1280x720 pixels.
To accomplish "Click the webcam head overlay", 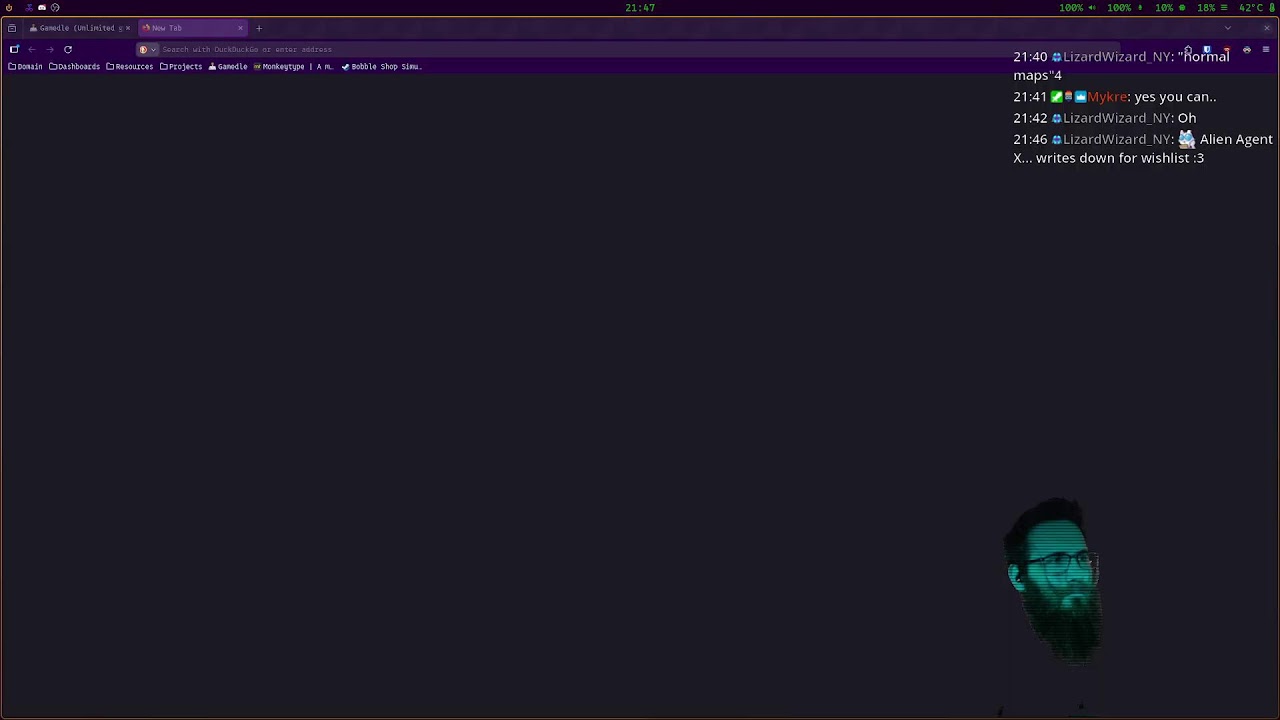I will (1053, 580).
